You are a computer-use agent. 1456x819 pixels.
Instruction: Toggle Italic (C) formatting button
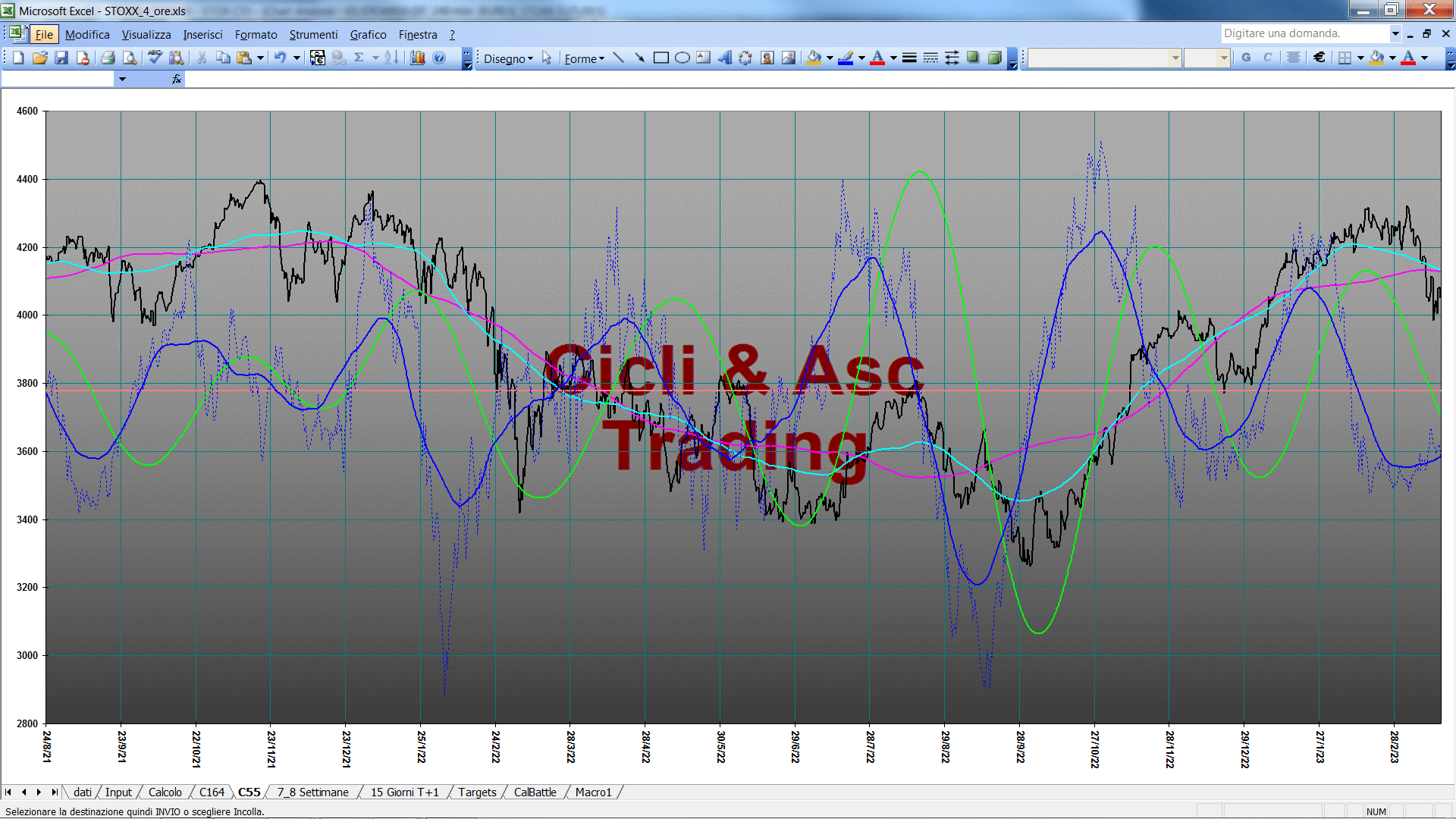[1267, 58]
